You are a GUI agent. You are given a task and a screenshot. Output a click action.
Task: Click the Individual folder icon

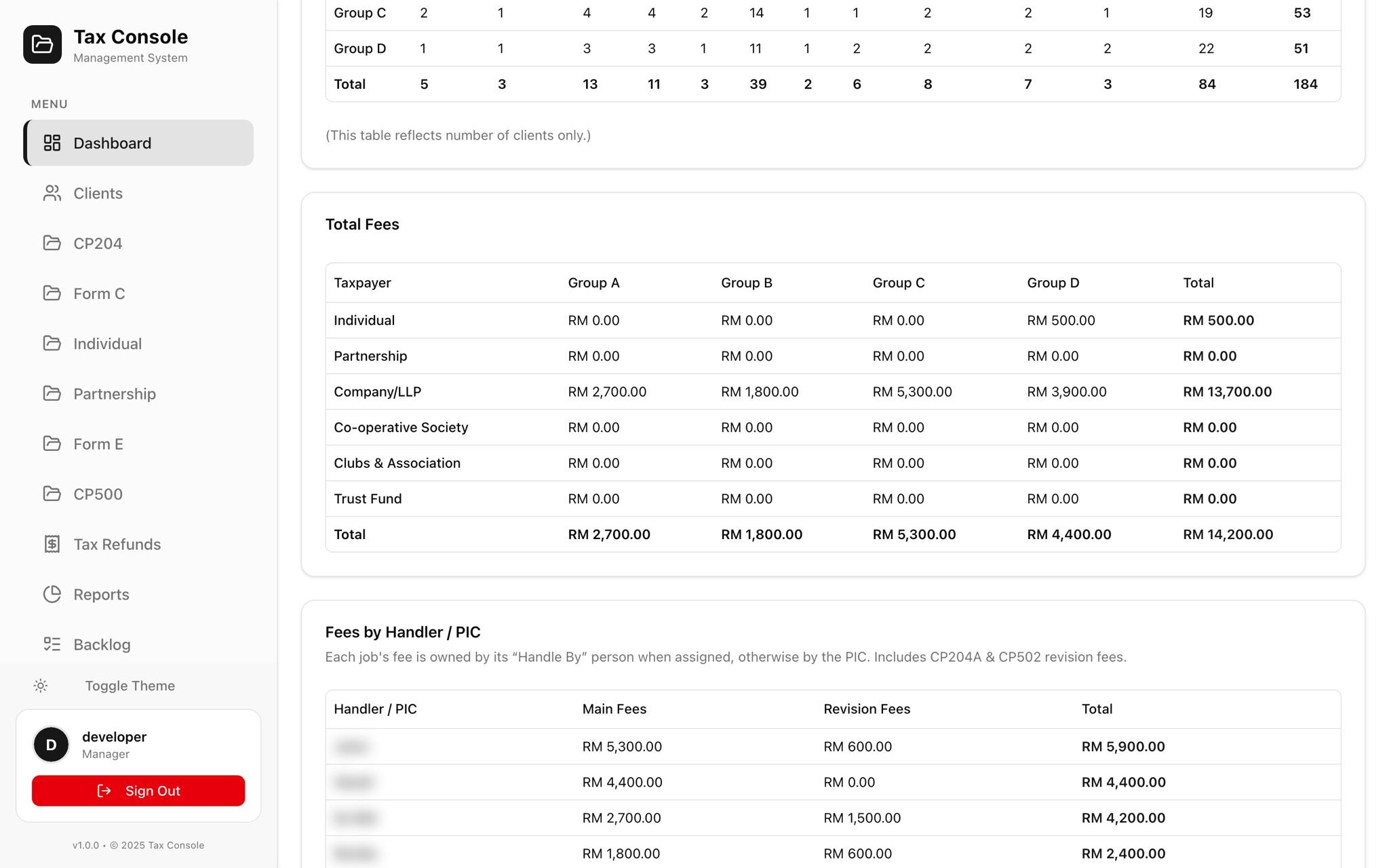coord(52,344)
